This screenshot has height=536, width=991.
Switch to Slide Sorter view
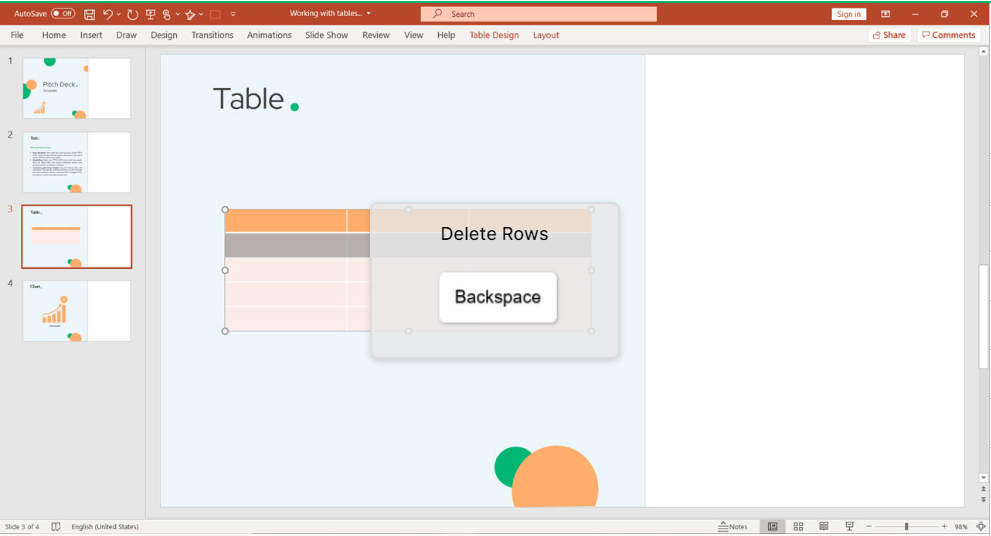[x=798, y=526]
